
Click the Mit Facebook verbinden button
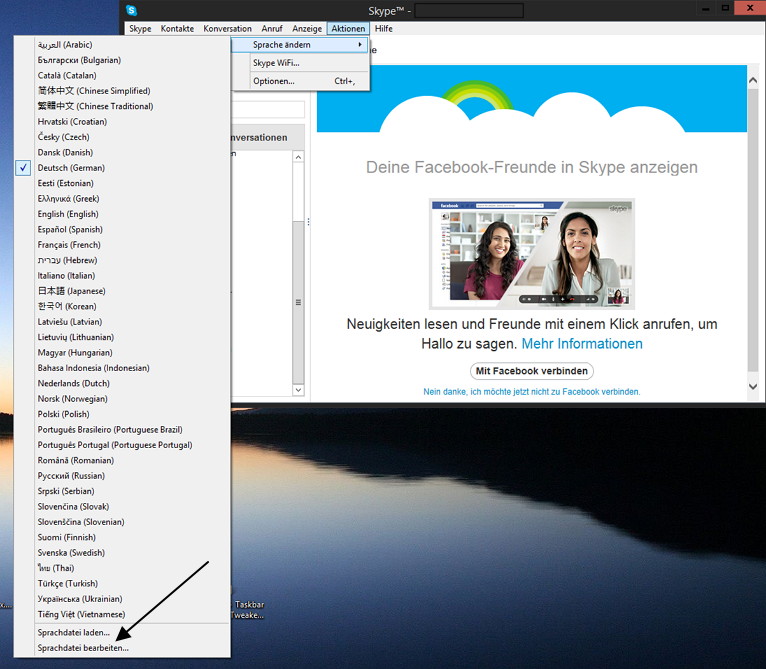click(532, 371)
